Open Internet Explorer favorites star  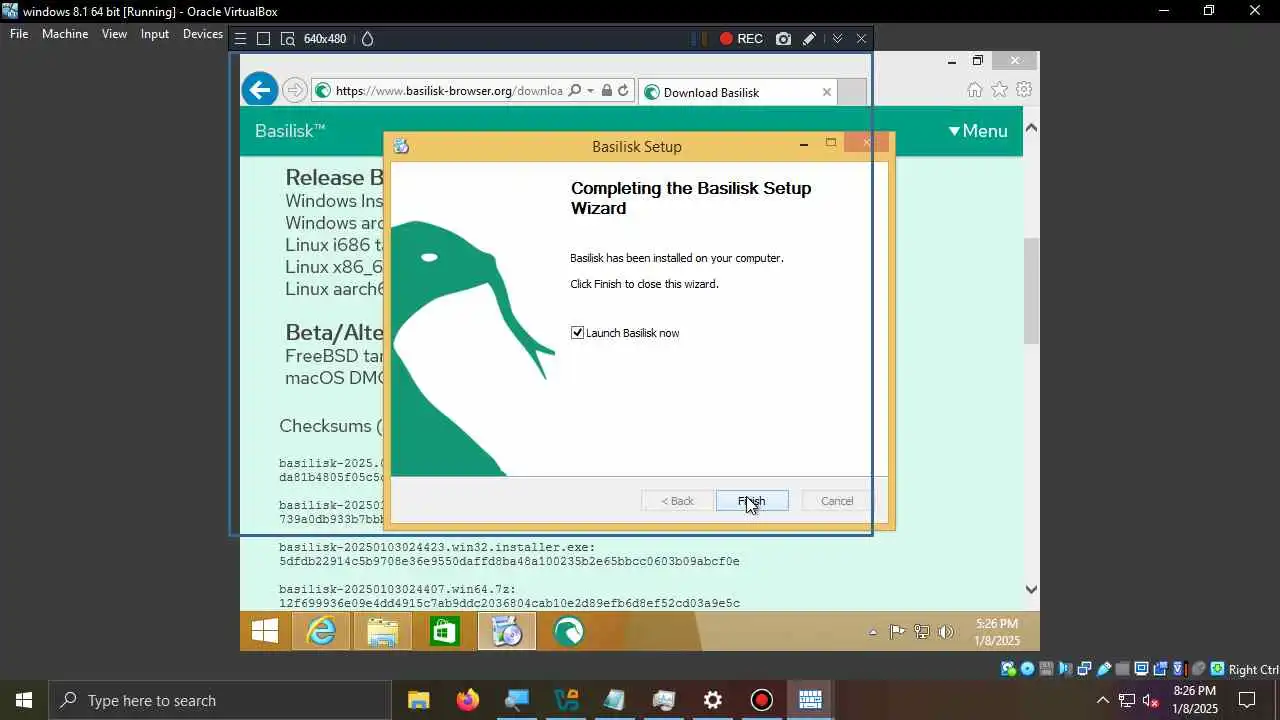(x=999, y=90)
